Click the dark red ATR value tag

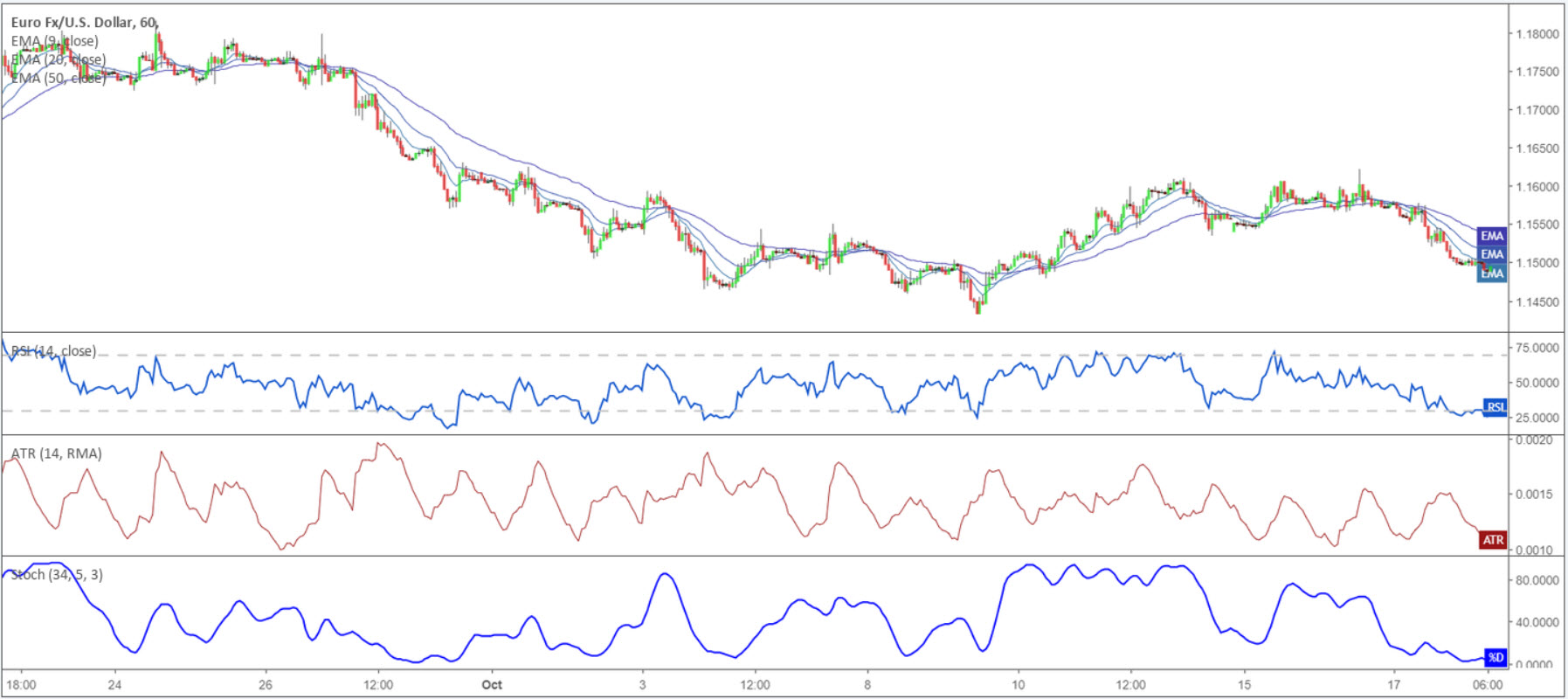[x=1493, y=540]
